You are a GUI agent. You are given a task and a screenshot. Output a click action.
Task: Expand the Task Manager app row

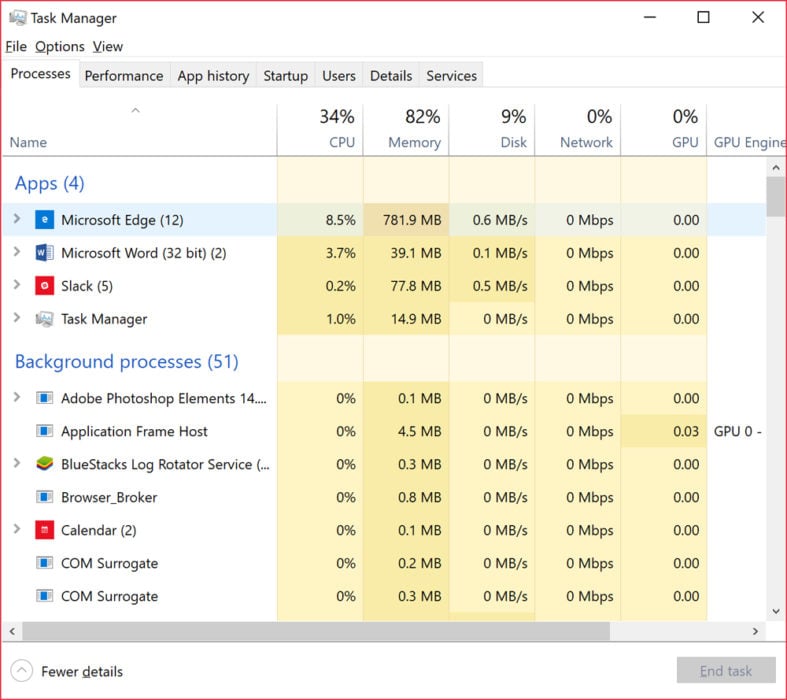click(17, 318)
